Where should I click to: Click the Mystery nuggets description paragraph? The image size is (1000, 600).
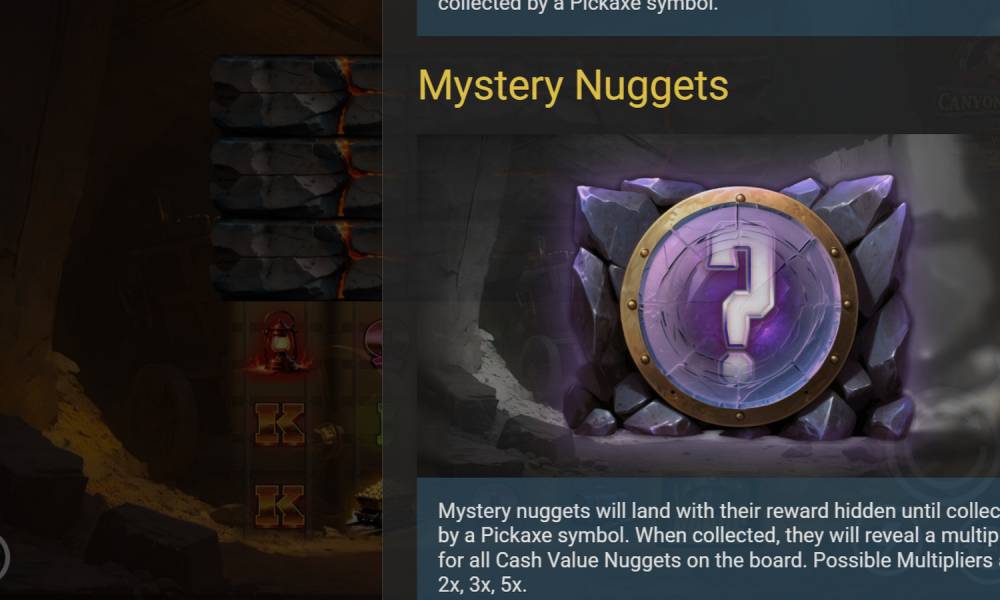click(x=719, y=547)
